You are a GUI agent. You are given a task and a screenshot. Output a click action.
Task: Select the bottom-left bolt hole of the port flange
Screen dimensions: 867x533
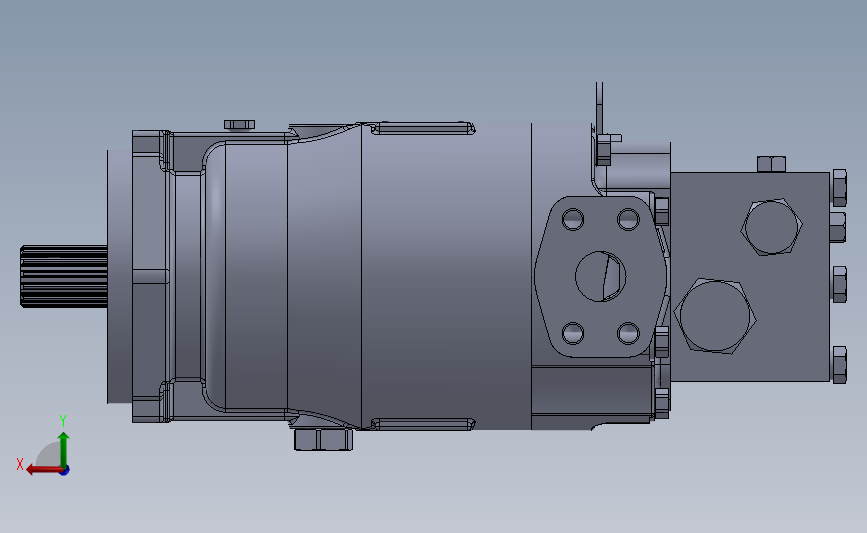pos(573,333)
